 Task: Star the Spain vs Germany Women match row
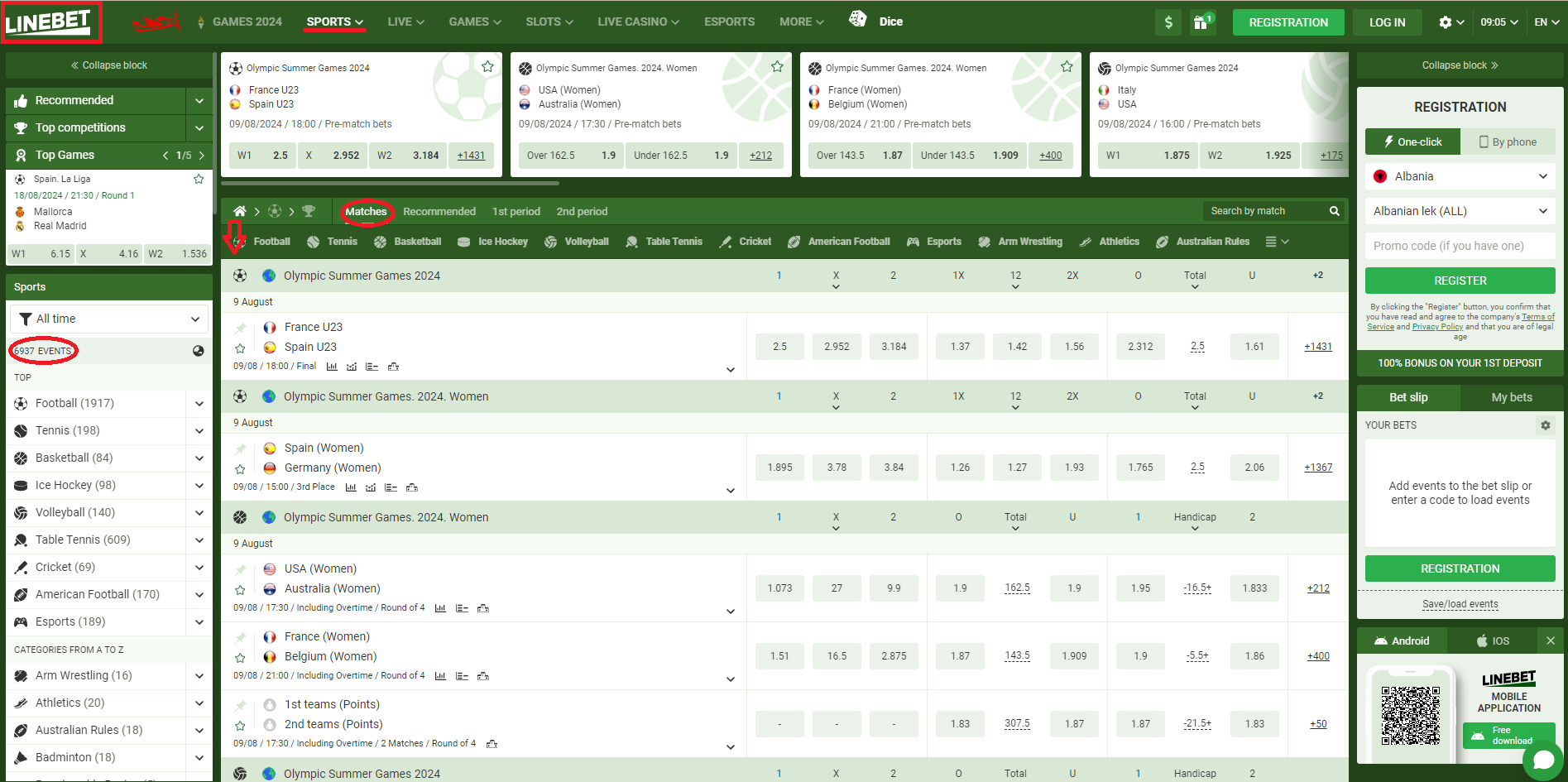tap(240, 469)
